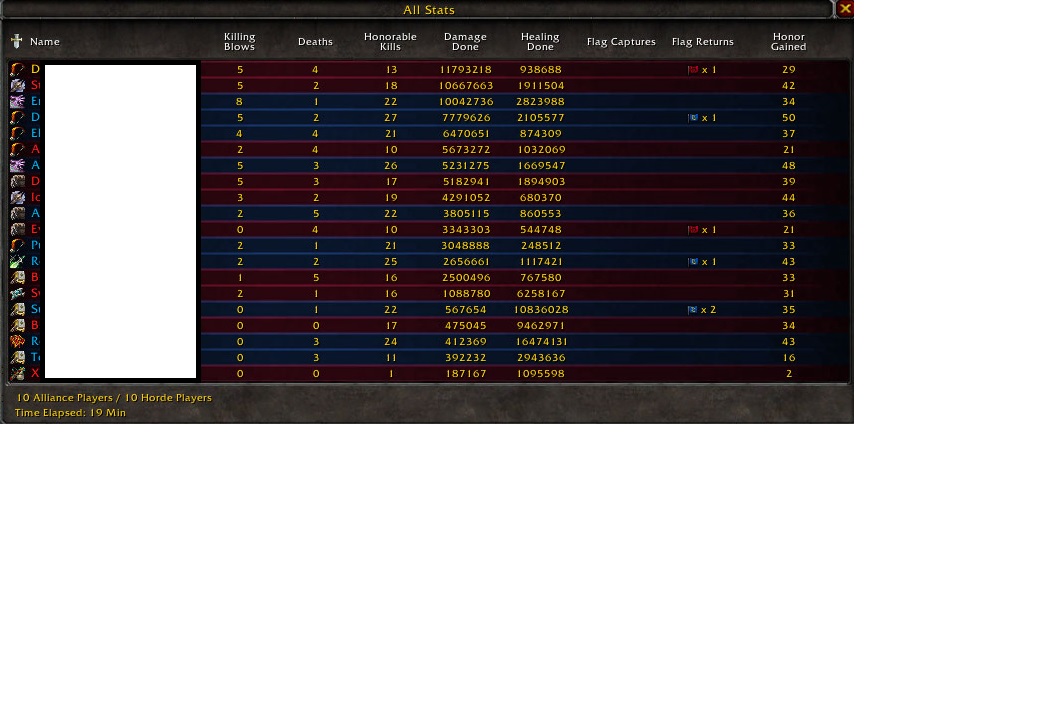The image size is (1047, 708).
Task: Sort scoreboard by the Name column
Action: tap(45, 42)
